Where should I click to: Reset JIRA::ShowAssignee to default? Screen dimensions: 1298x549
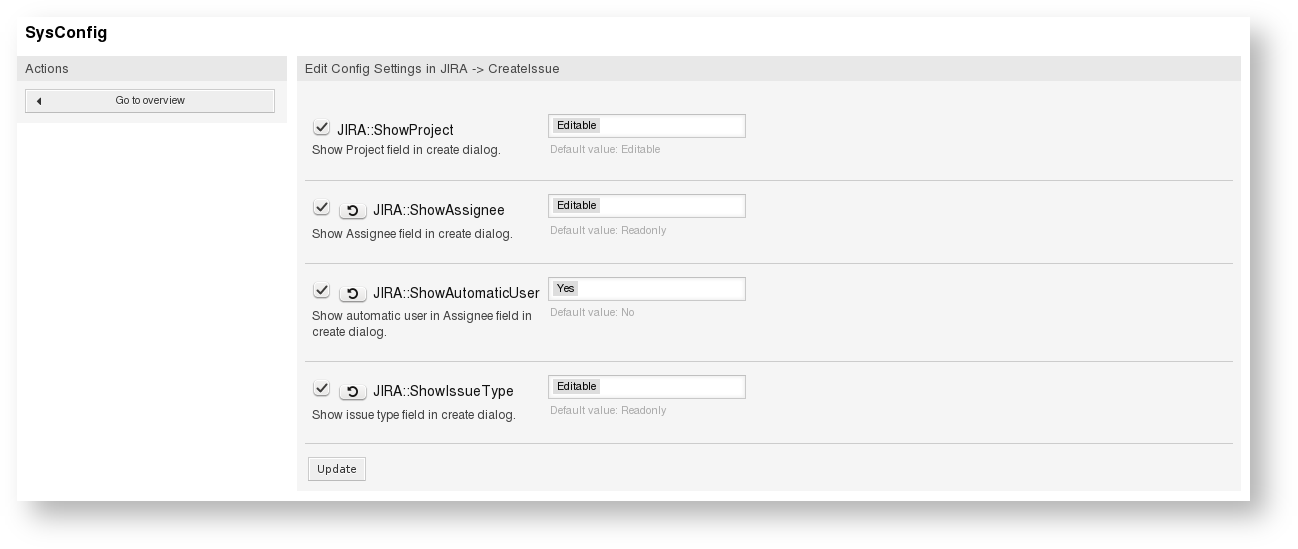[352, 210]
